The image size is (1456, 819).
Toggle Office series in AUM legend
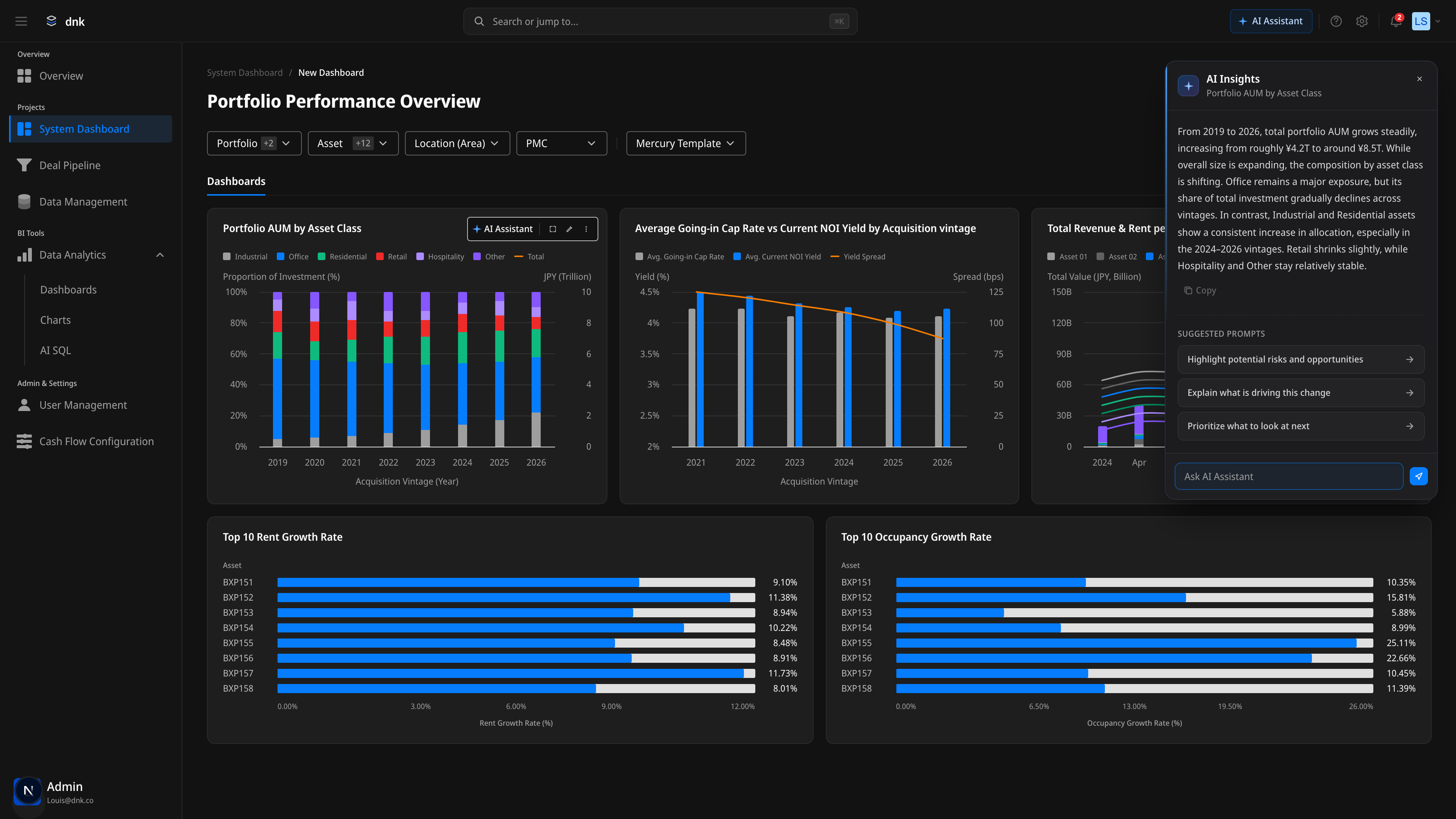293,257
